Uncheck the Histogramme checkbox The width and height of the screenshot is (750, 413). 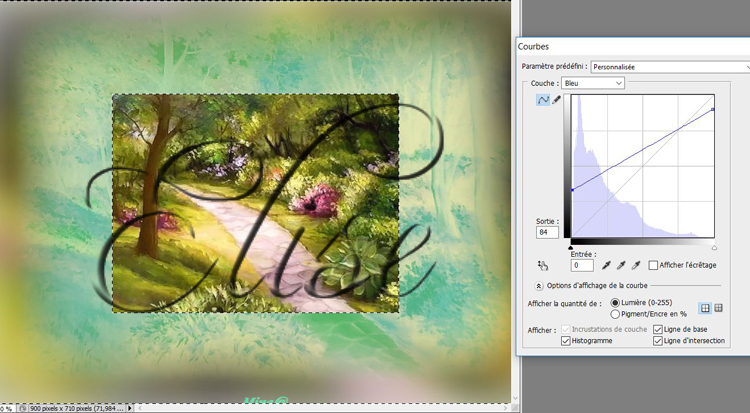click(568, 341)
